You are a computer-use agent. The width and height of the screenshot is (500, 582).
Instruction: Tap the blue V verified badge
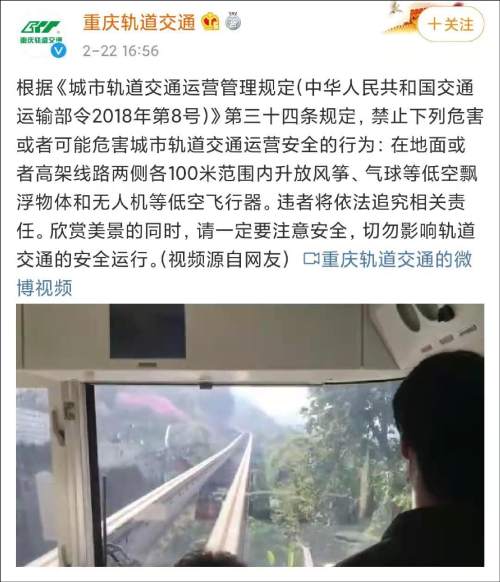point(58,50)
